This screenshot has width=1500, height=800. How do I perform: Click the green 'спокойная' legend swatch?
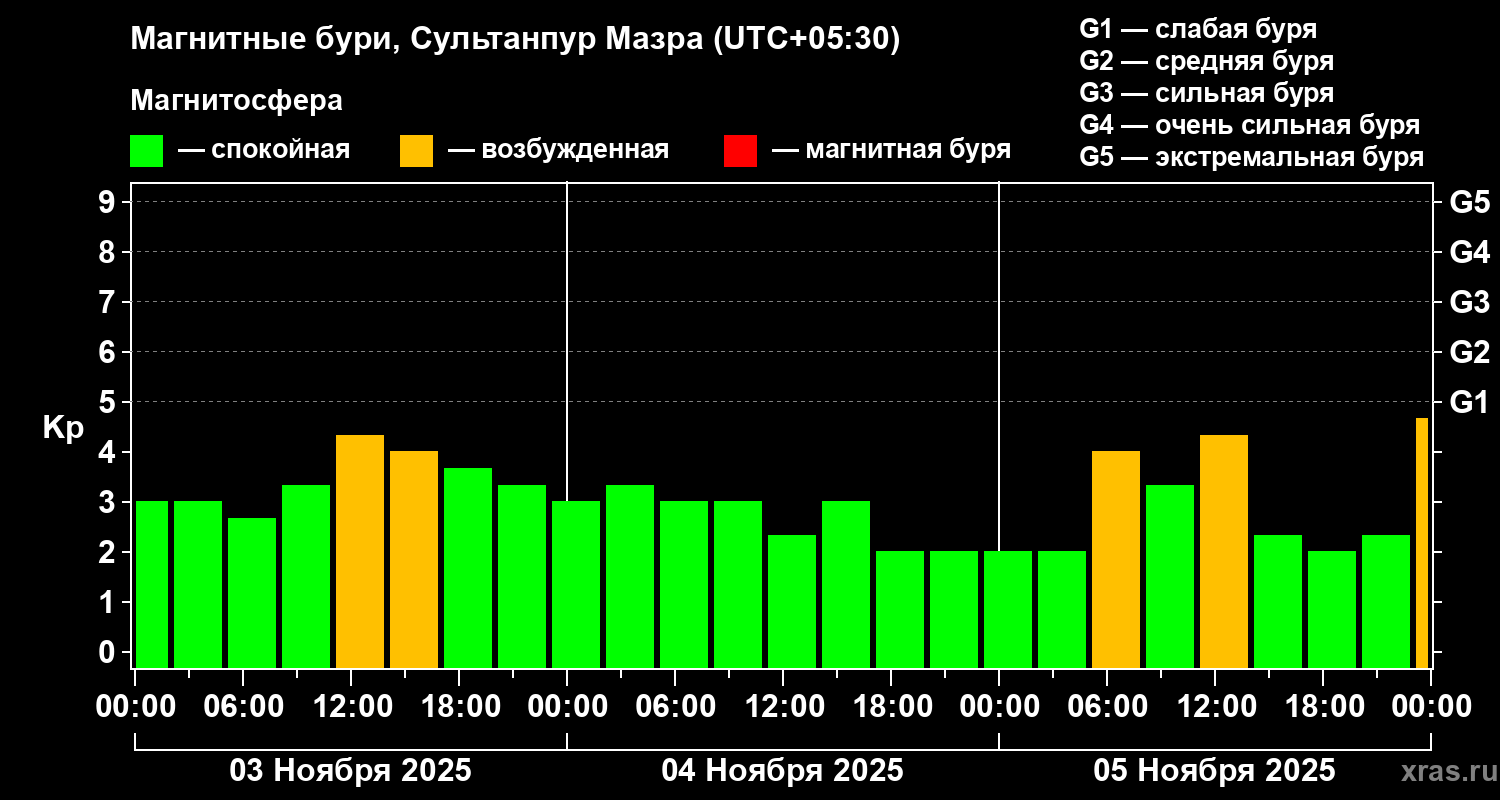pyautogui.click(x=146, y=151)
